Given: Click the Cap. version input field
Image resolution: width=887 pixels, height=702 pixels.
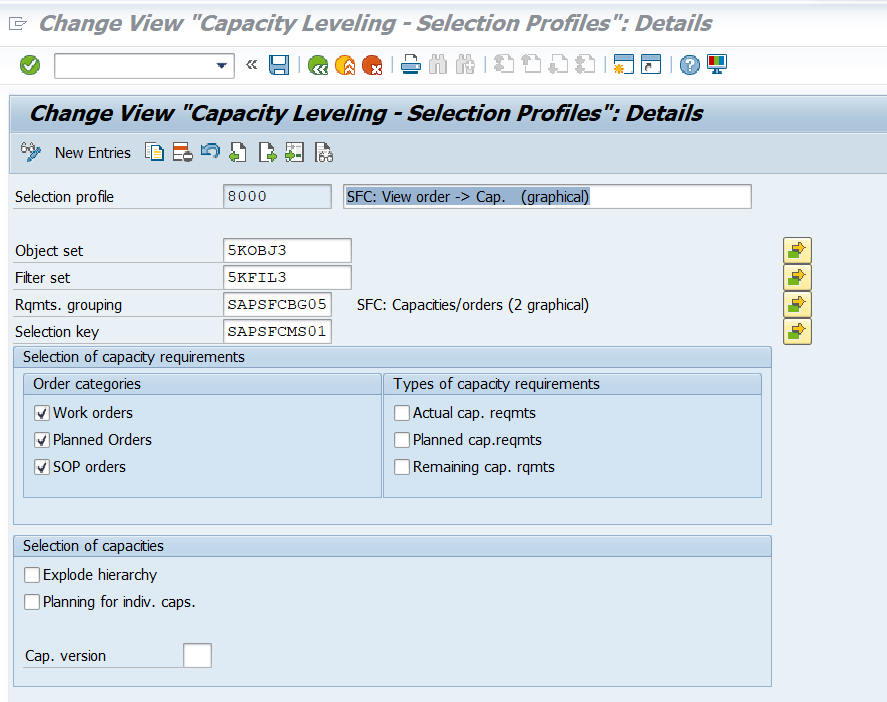Looking at the screenshot, I should (197, 655).
